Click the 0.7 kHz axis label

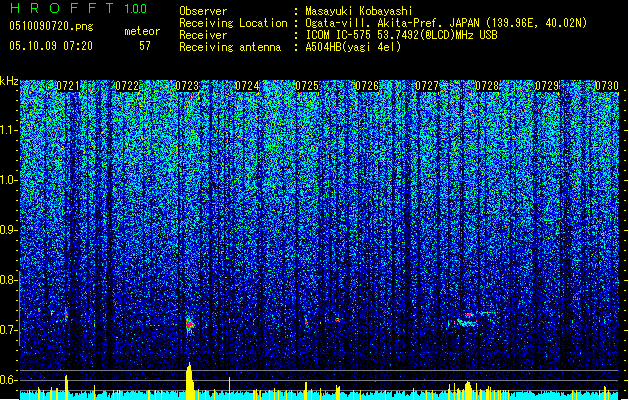click(x=8, y=330)
